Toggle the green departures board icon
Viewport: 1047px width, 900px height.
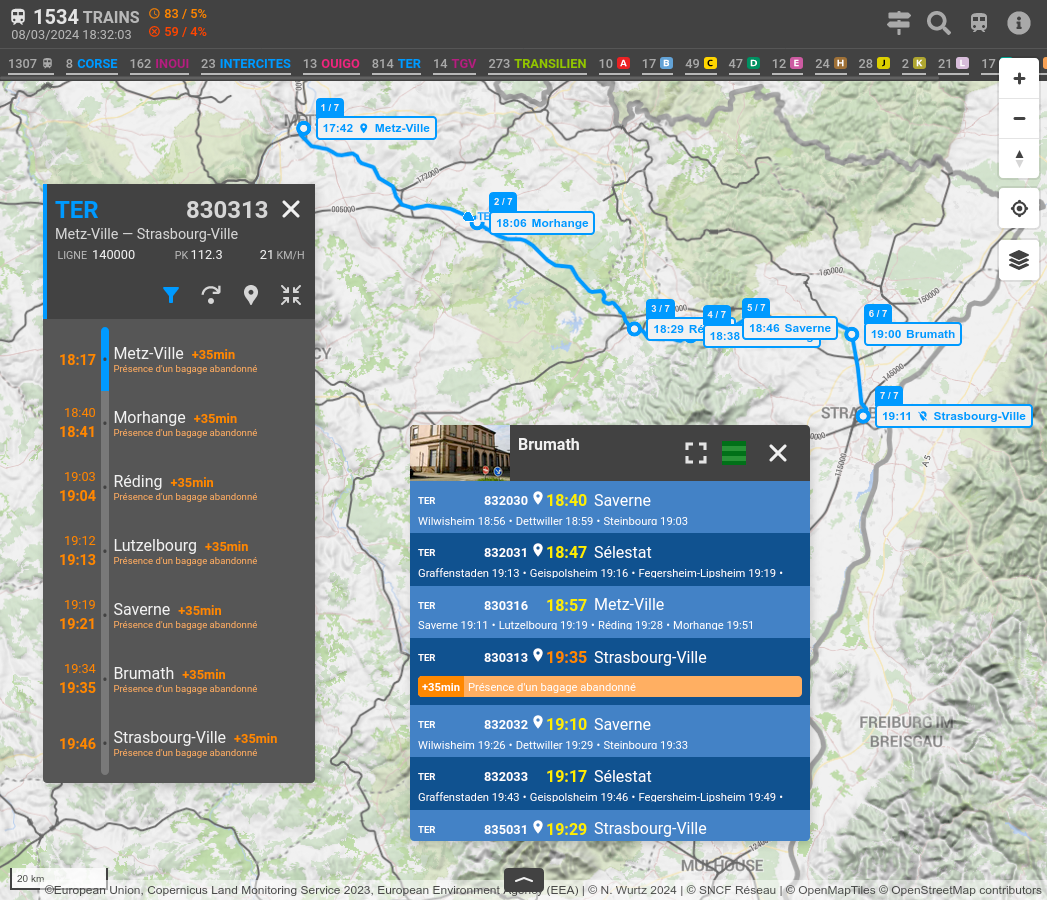click(734, 453)
